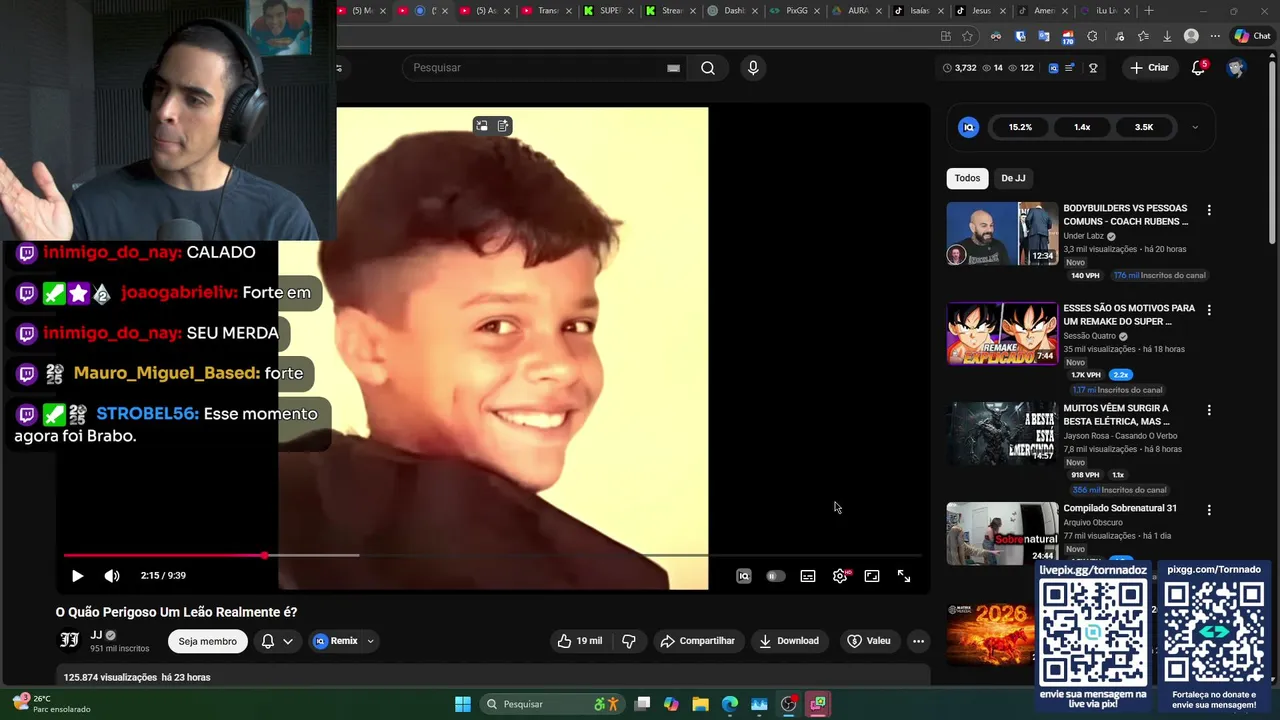Click the 15.2% stat pill
Image resolution: width=1280 pixels, height=720 pixels.
[1020, 127]
